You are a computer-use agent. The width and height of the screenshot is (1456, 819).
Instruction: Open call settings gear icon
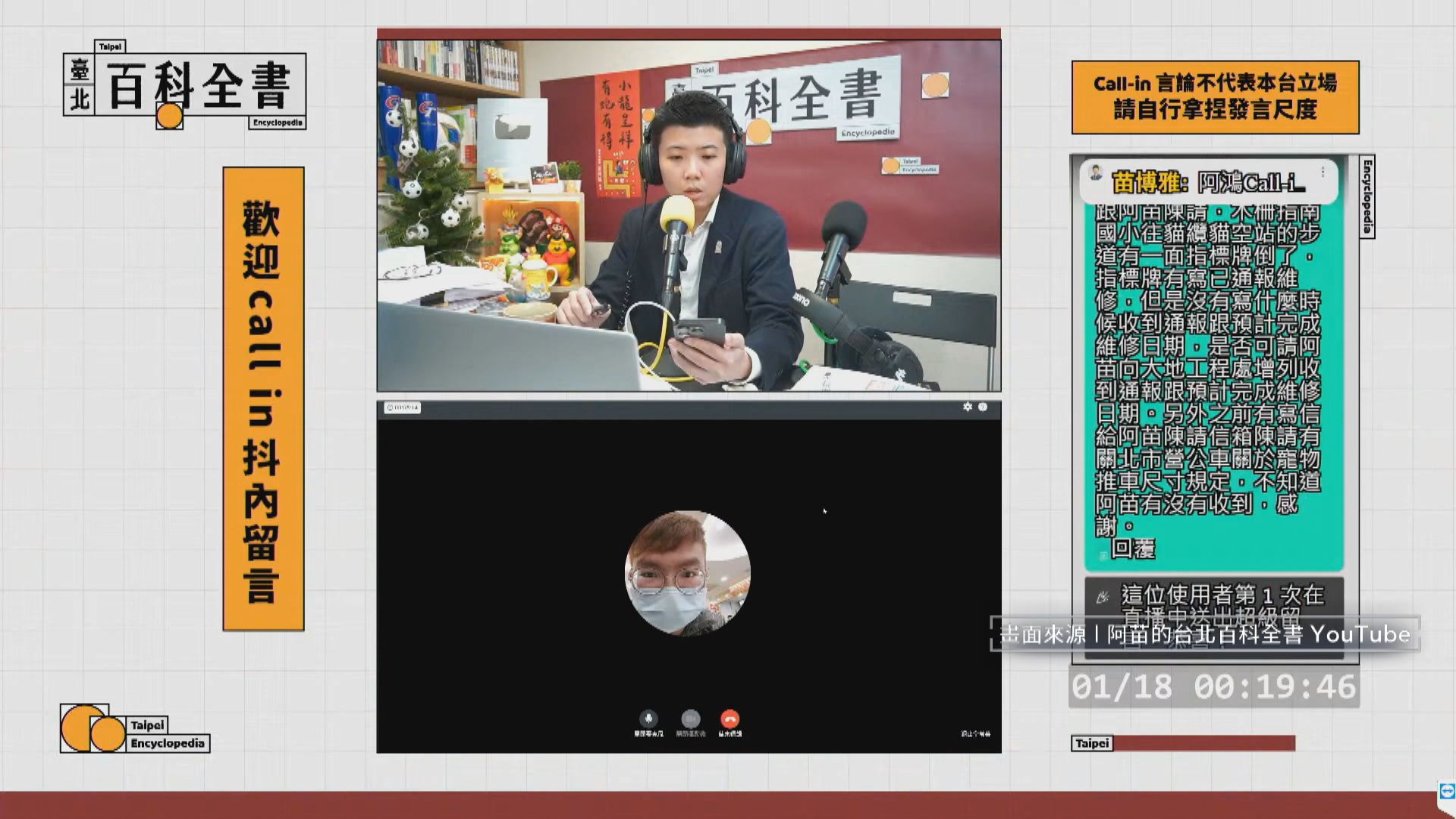(x=968, y=407)
